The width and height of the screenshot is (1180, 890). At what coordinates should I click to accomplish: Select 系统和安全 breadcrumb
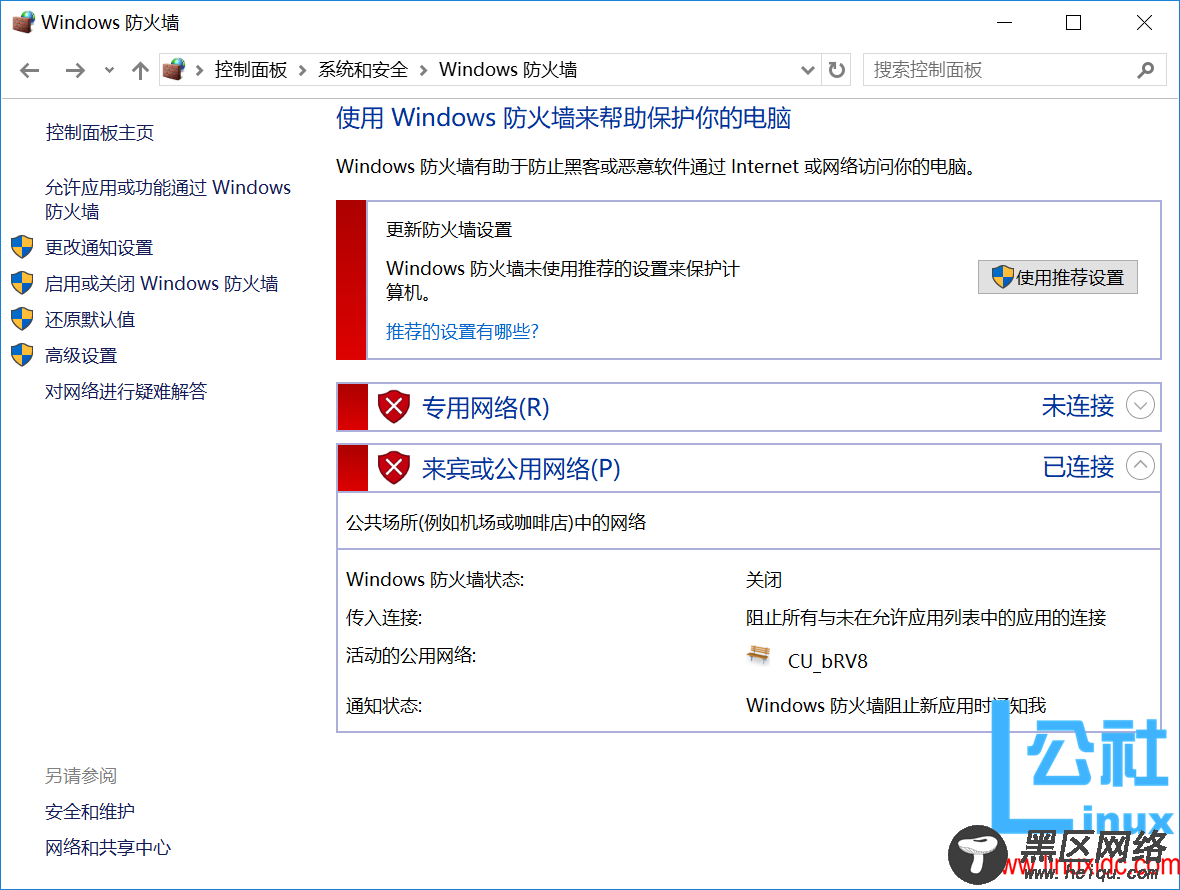point(363,70)
